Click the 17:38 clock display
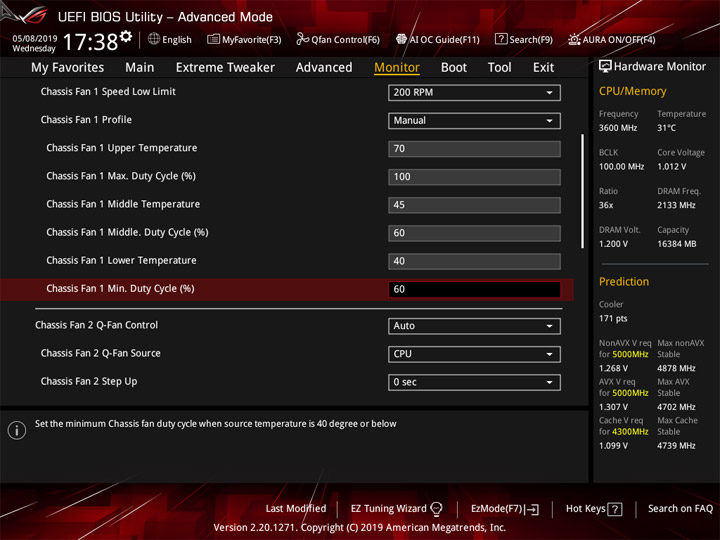Screen dimensions: 720x540 click(90, 42)
